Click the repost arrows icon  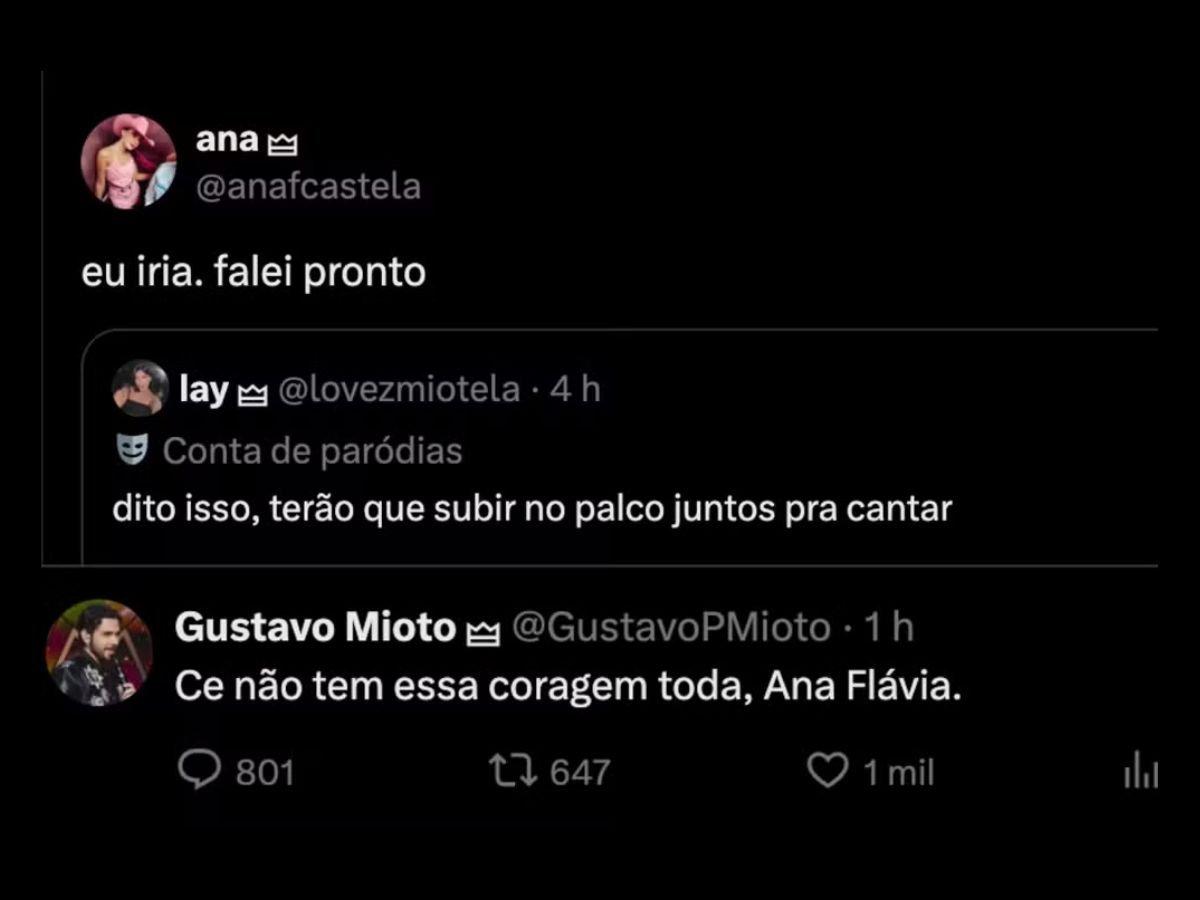point(513,770)
